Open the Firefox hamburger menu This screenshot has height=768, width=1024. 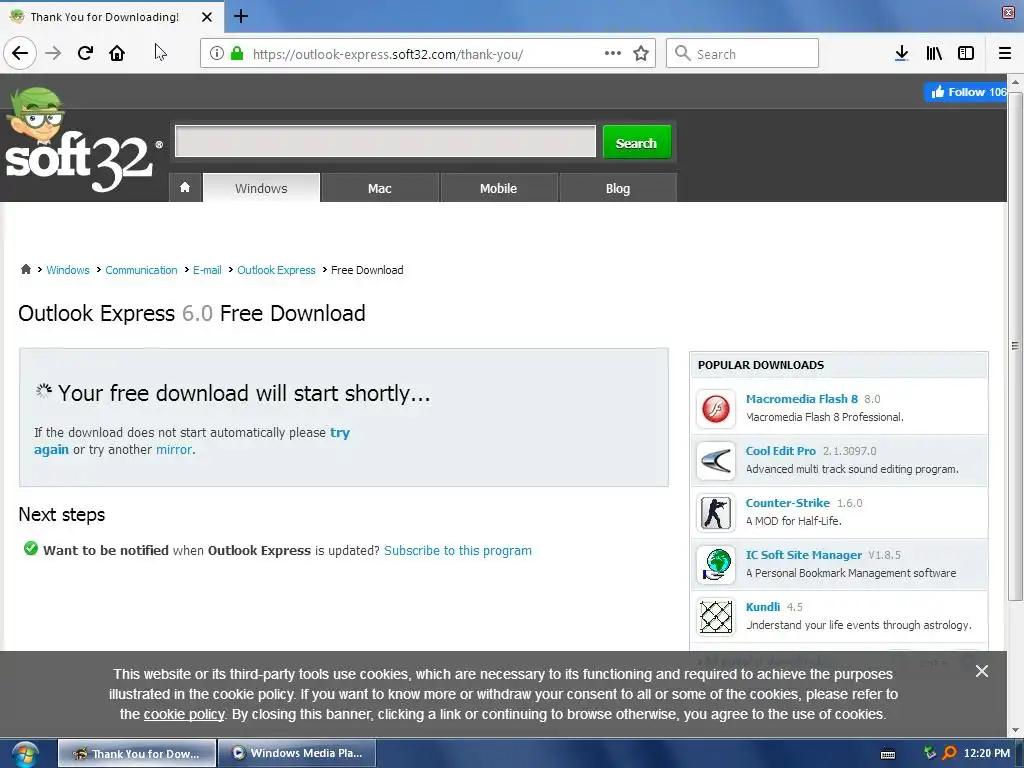[x=1005, y=54]
